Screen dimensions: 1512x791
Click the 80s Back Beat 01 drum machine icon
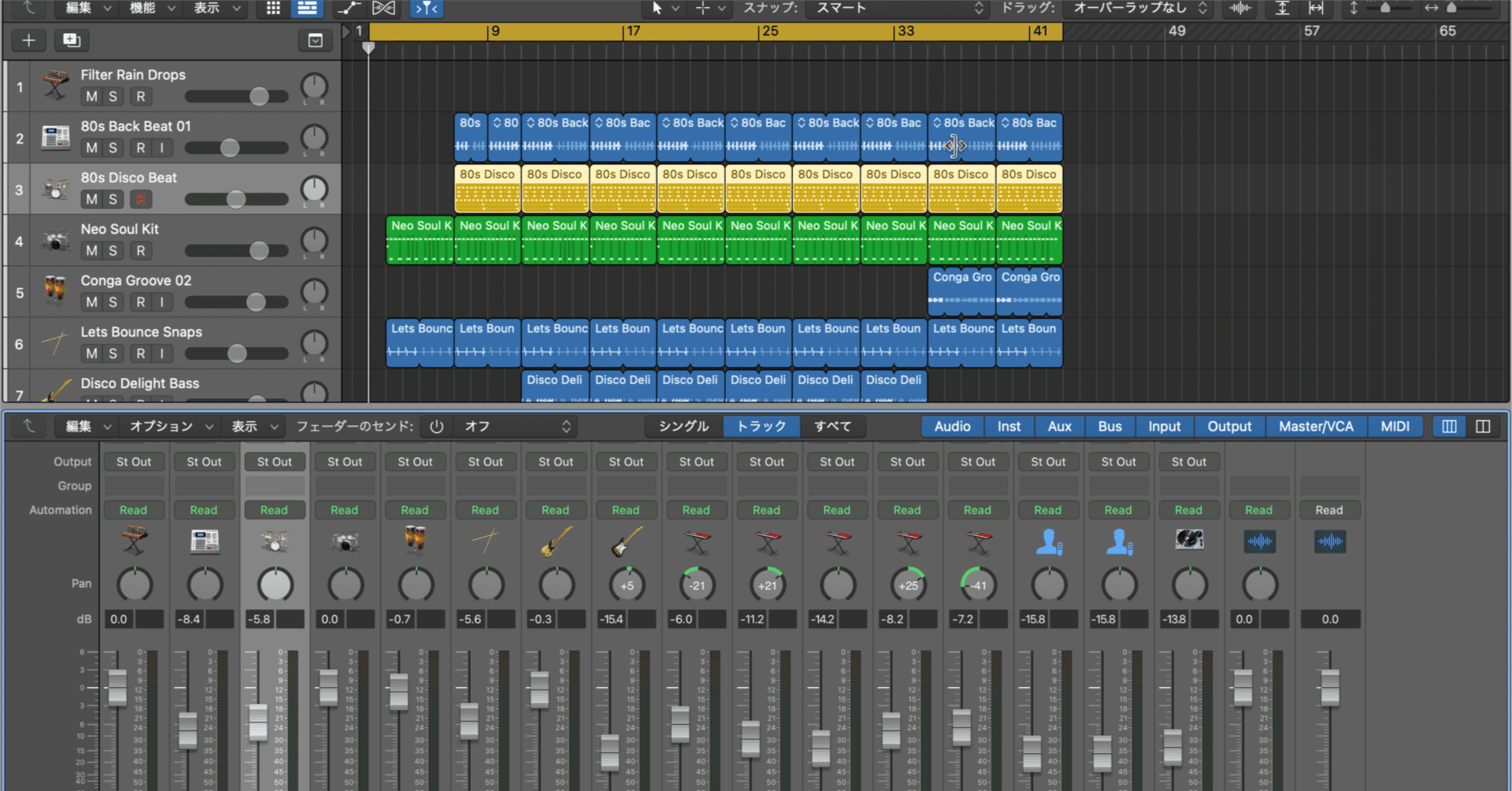pos(55,137)
